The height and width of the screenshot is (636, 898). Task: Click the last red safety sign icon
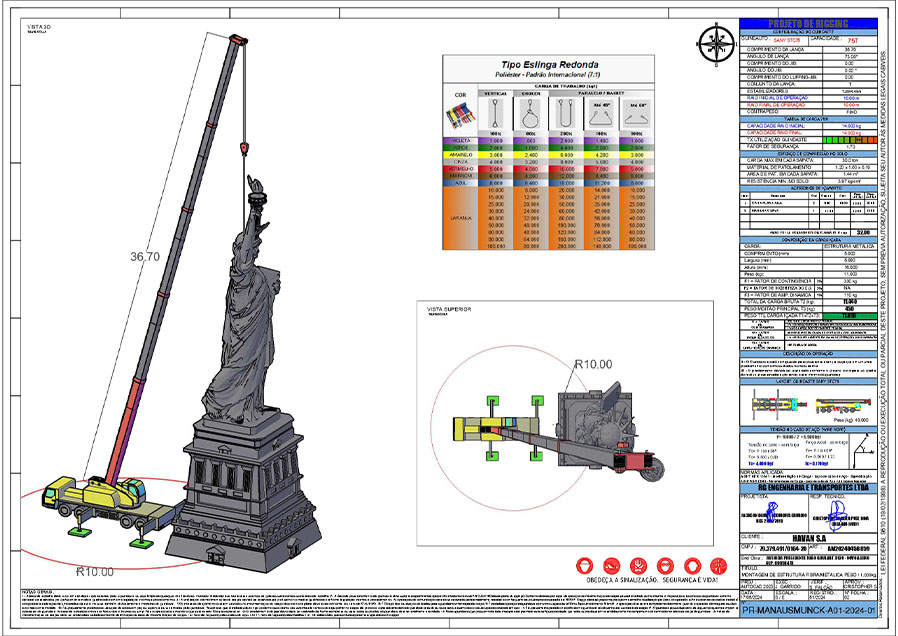pos(718,566)
